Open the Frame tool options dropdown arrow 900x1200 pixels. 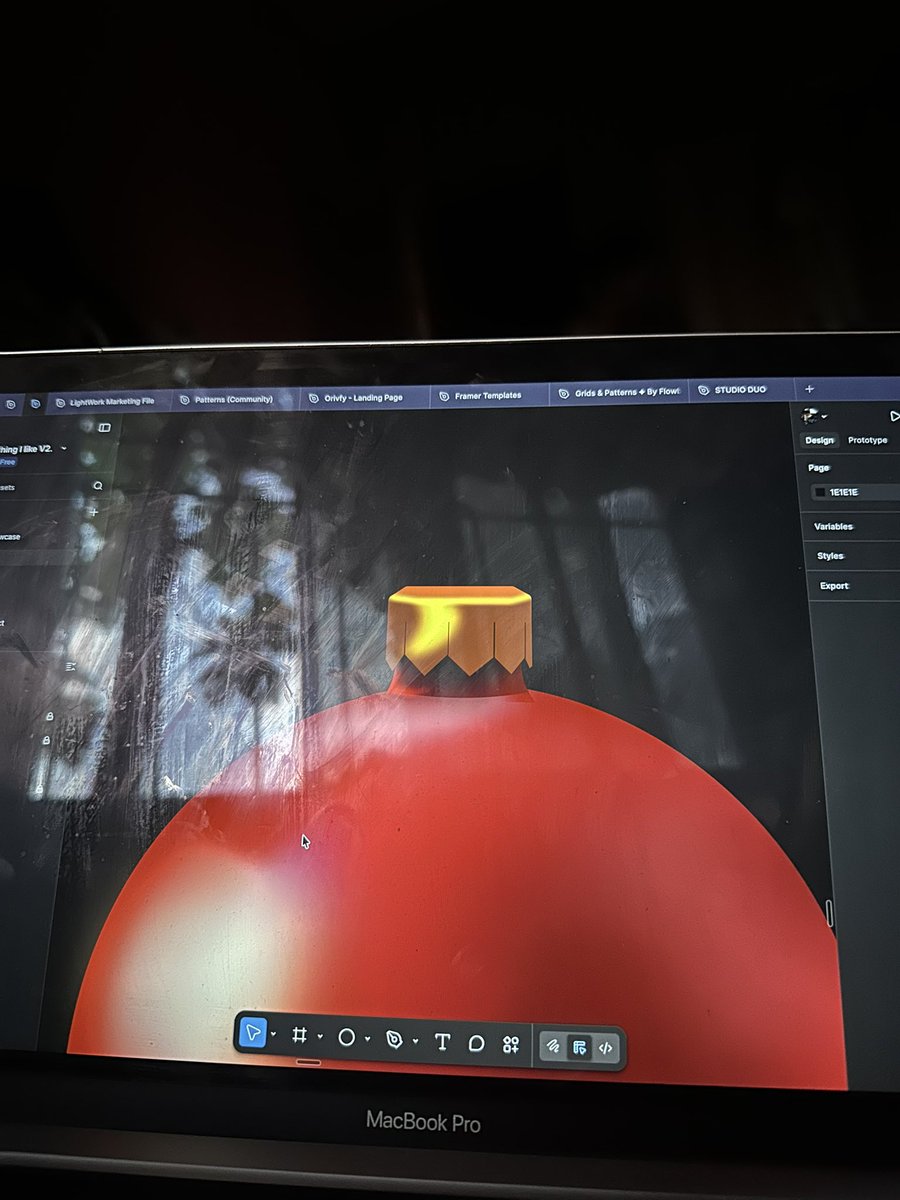tap(319, 1038)
